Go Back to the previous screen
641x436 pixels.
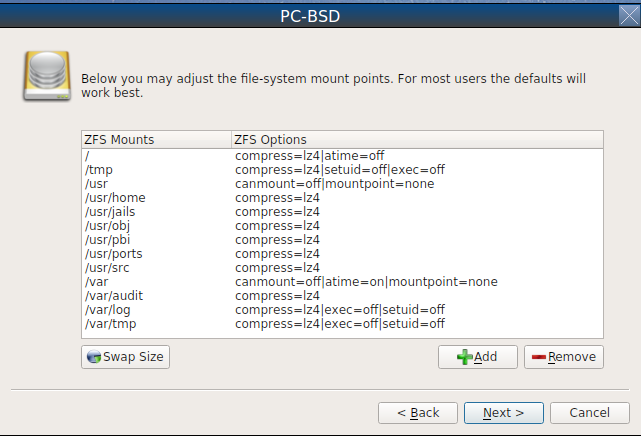click(x=418, y=413)
